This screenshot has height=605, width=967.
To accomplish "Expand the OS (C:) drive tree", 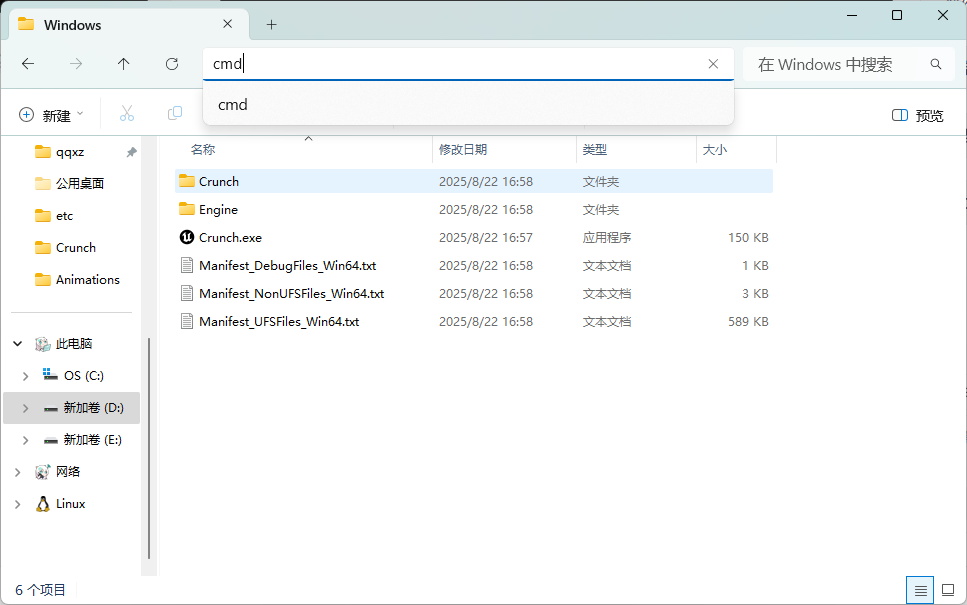I will (26, 376).
